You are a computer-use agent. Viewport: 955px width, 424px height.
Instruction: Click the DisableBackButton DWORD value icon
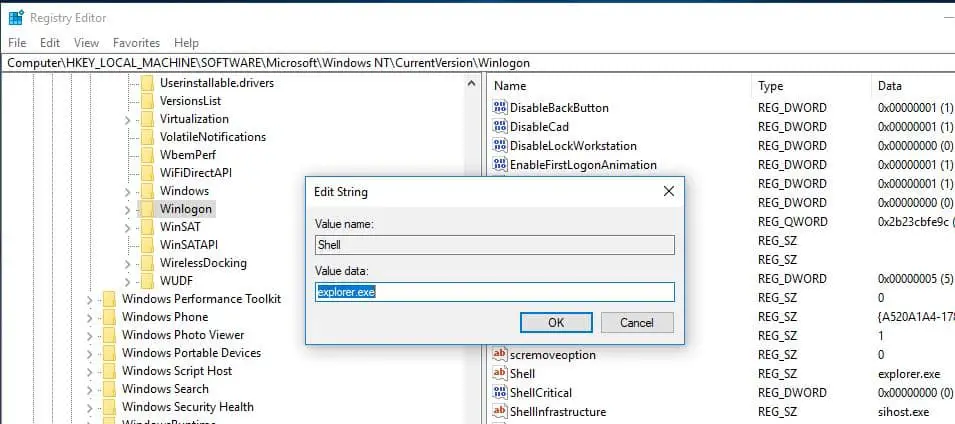500,108
